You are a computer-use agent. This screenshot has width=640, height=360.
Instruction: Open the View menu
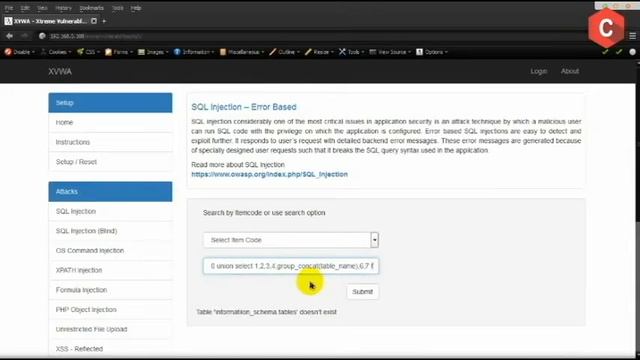coord(42,8)
